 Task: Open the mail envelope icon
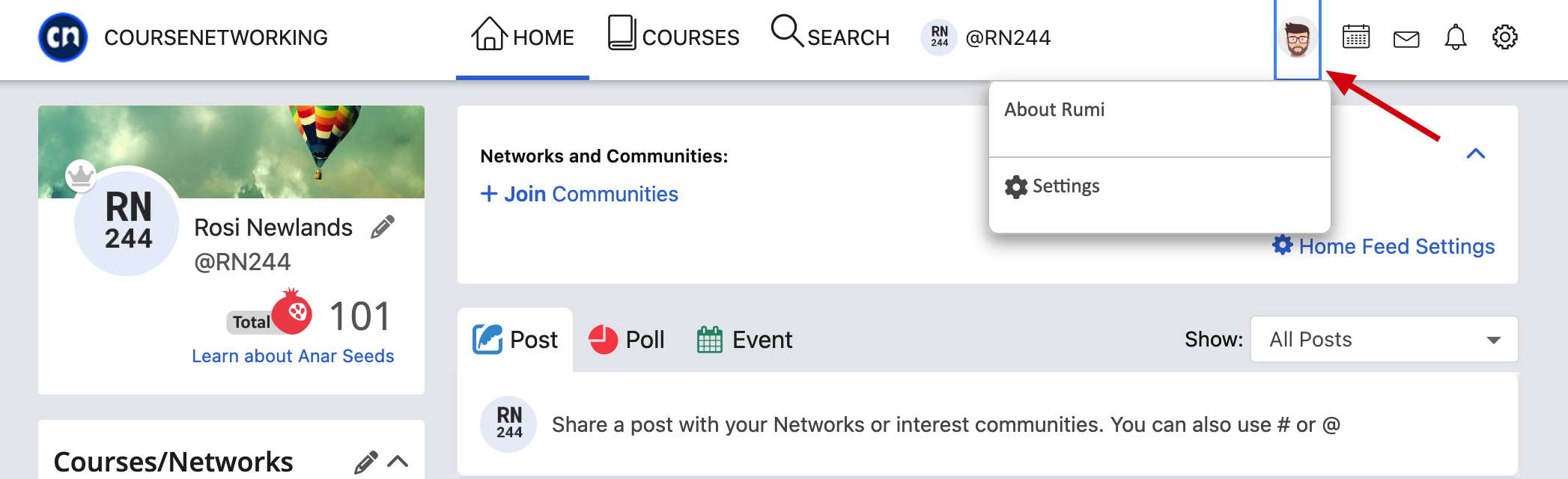point(1406,39)
